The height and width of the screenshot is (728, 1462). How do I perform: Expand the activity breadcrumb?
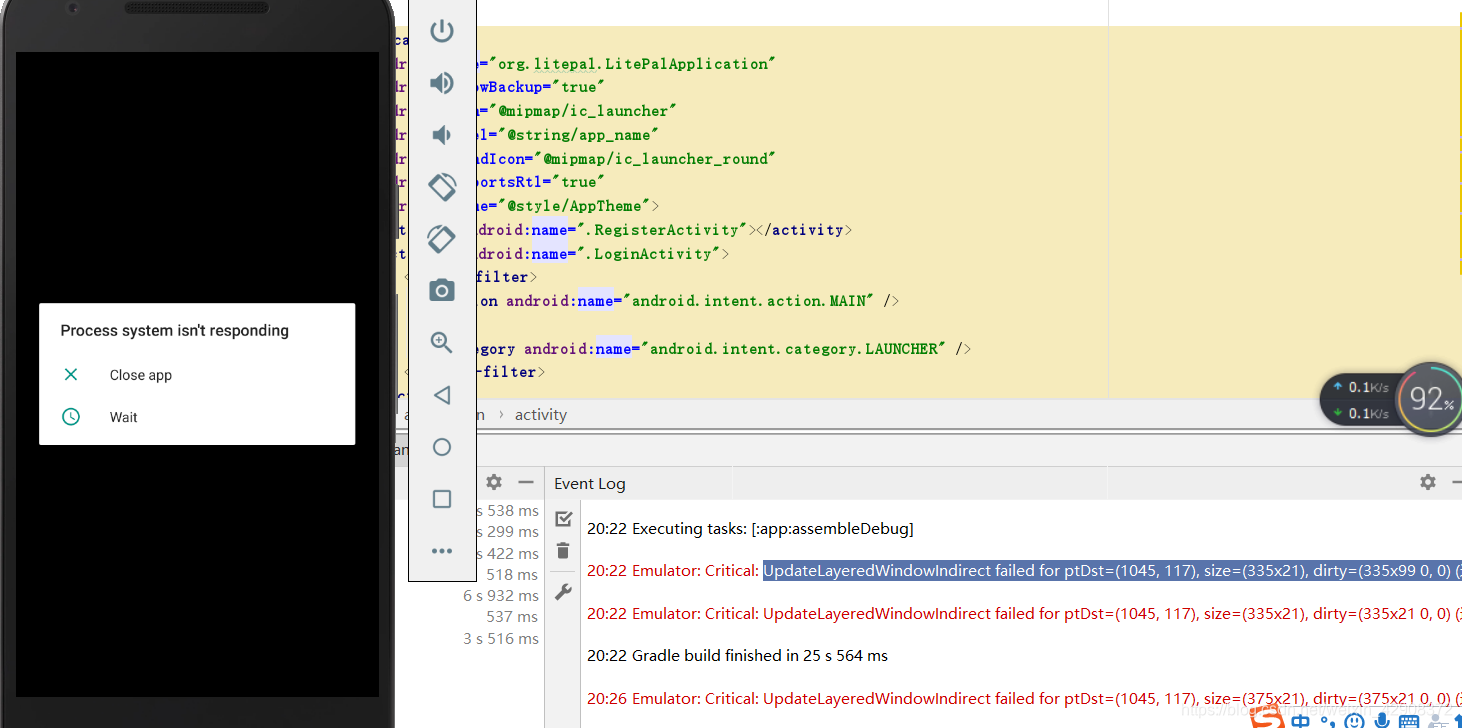tap(540, 414)
